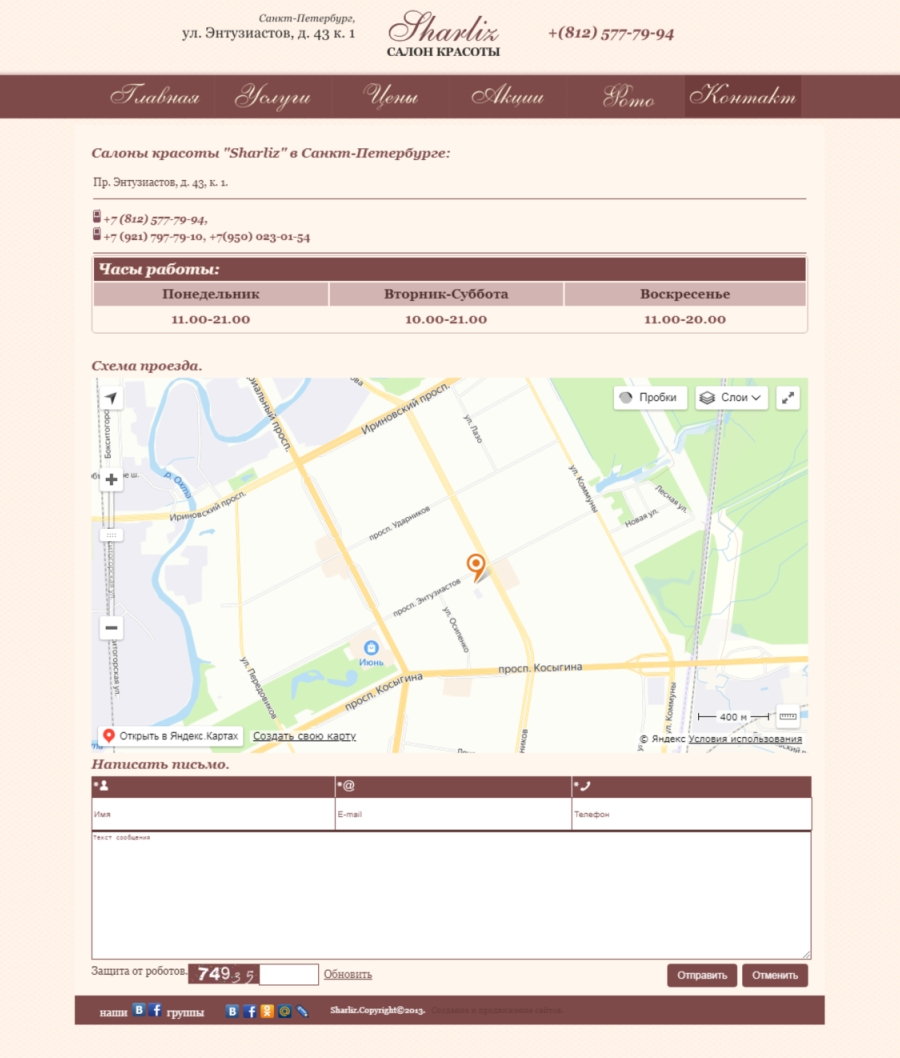
Task: Open the Главная menu page
Action: [x=154, y=96]
